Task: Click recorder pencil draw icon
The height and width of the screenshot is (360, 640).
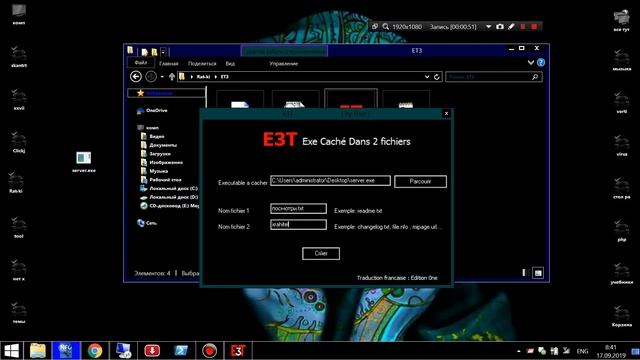Action: click(511, 27)
